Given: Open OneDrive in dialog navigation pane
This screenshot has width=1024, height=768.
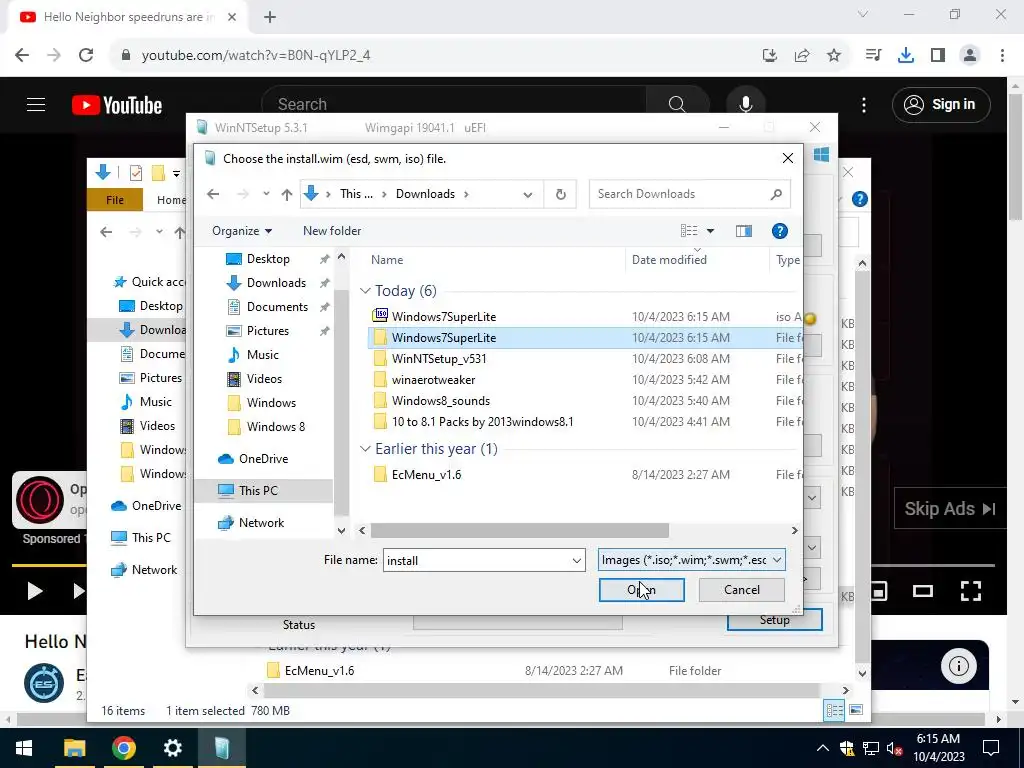Looking at the screenshot, I should point(263,458).
